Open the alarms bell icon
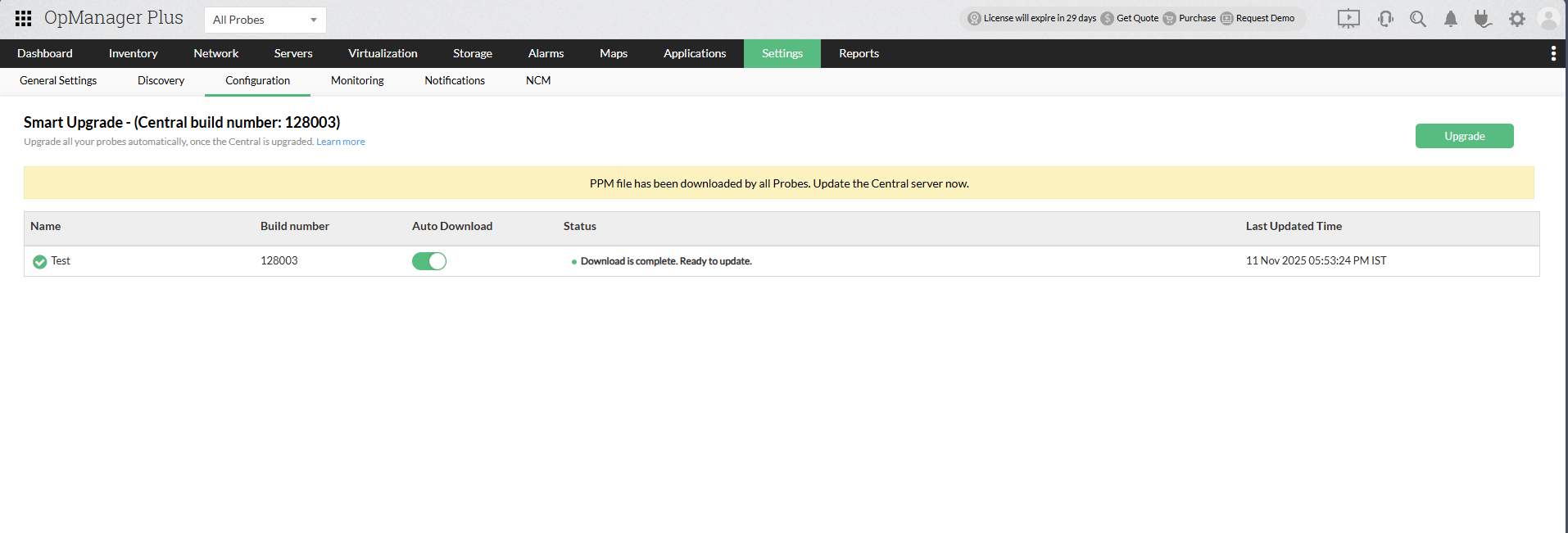Image resolution: width=1568 pixels, height=533 pixels. [1451, 19]
